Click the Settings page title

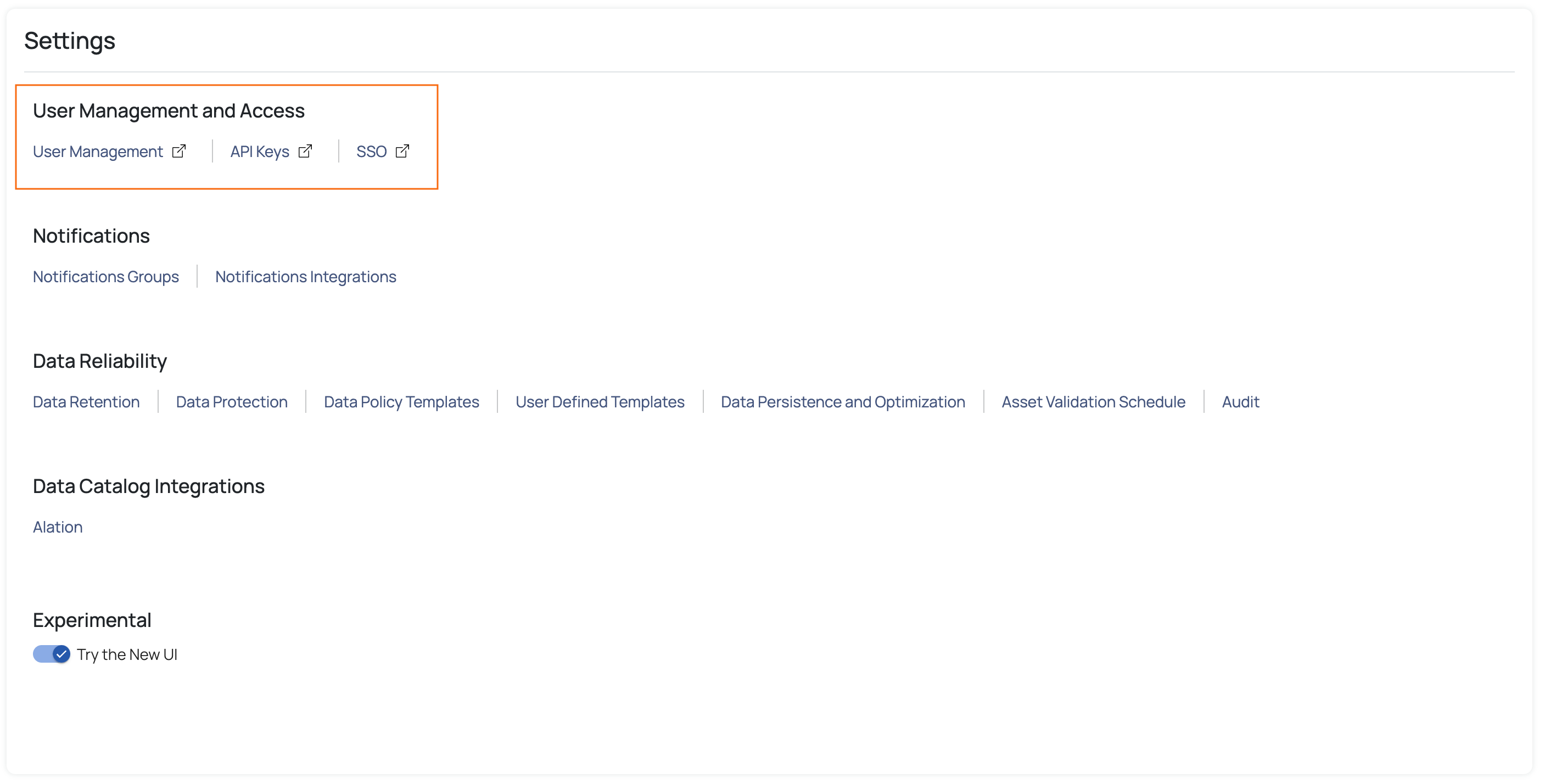pyautogui.click(x=70, y=41)
